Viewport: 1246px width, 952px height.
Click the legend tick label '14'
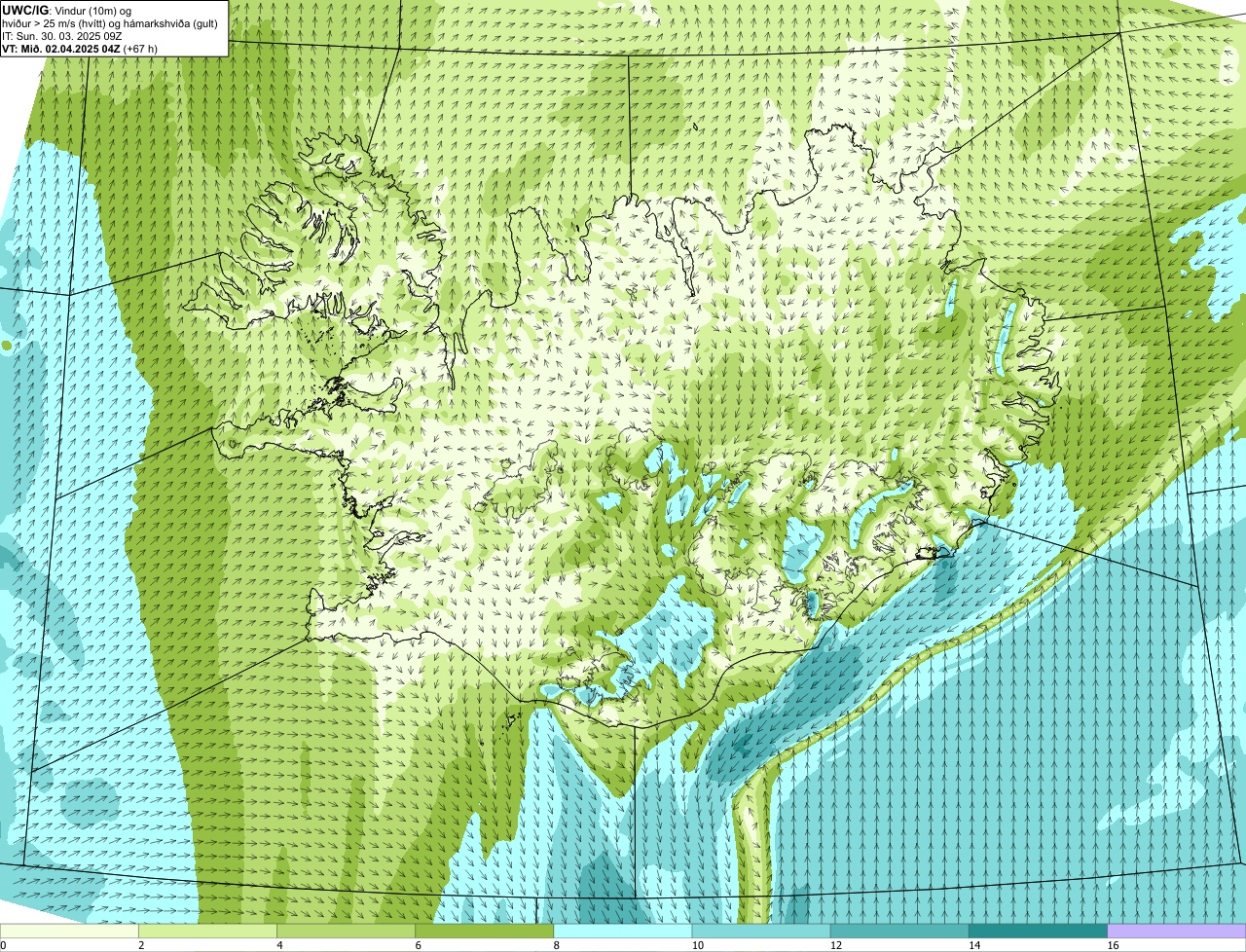(x=974, y=945)
